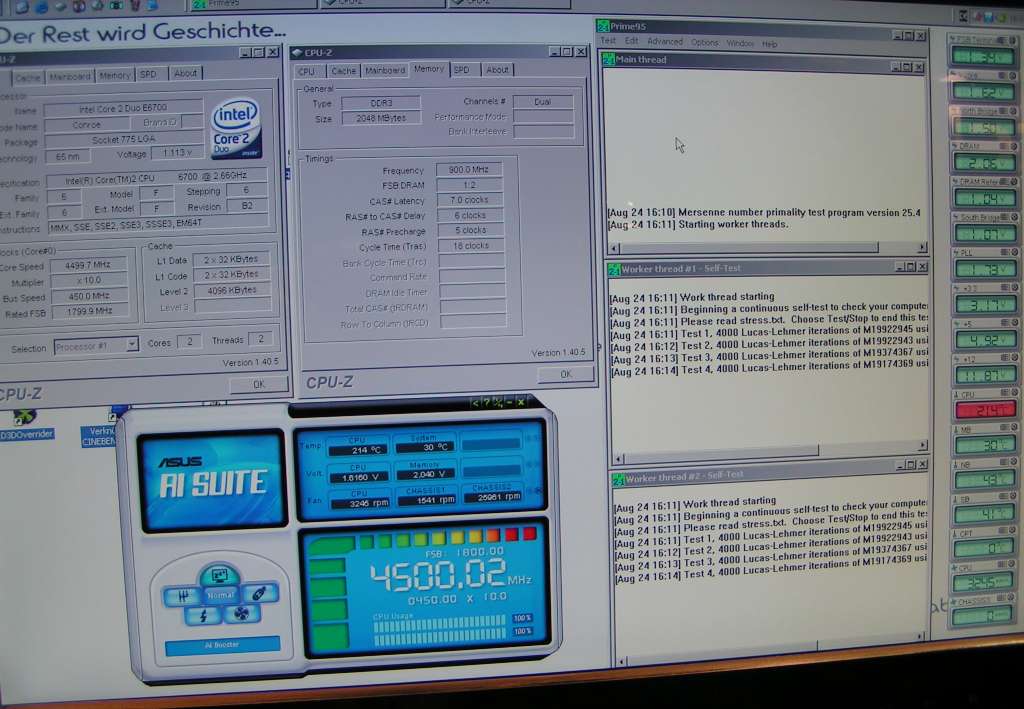Image resolution: width=1024 pixels, height=709 pixels.
Task: Click the AI Suite lightning bolt power icon
Action: click(203, 615)
